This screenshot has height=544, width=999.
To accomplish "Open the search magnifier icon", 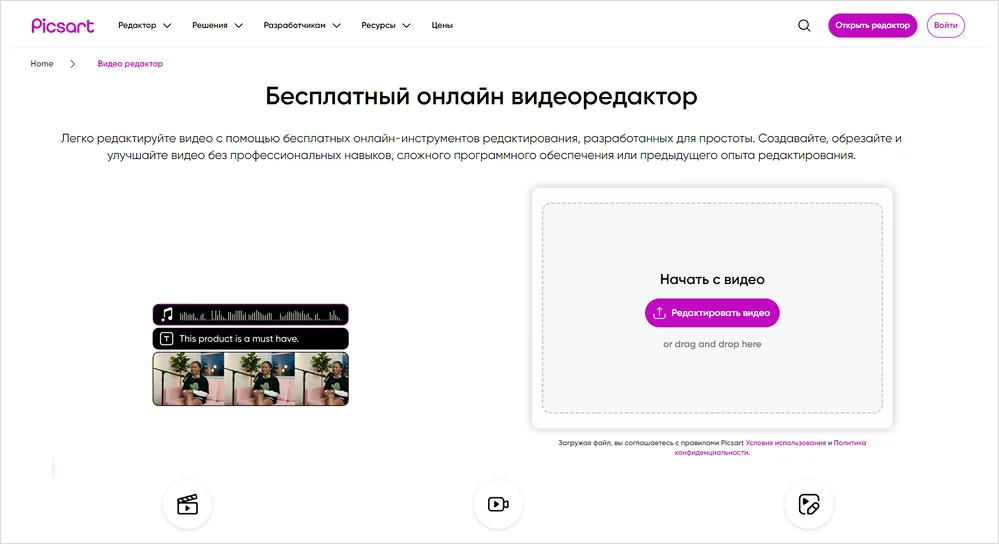I will (804, 26).
